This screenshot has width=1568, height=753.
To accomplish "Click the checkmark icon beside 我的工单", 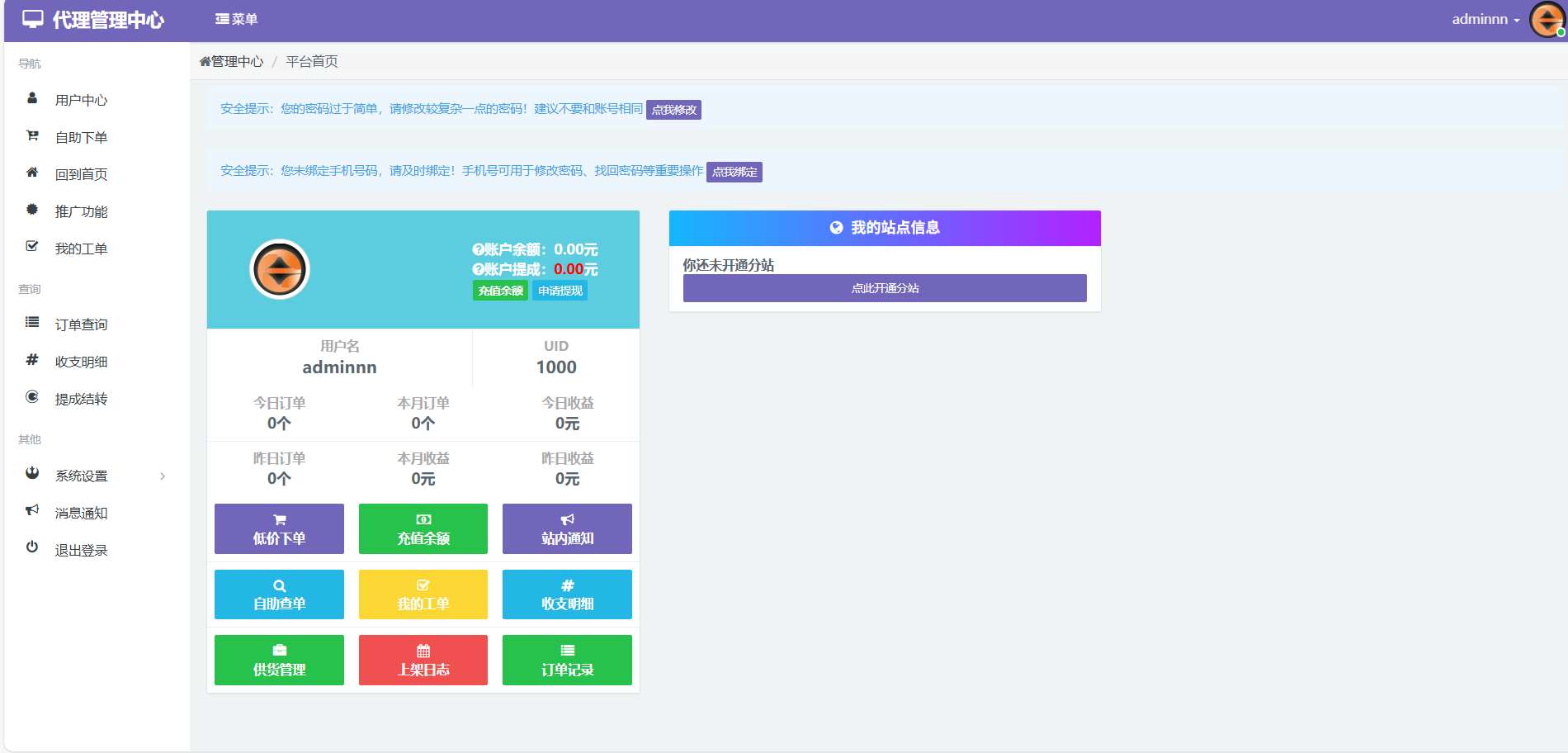I will tap(32, 246).
